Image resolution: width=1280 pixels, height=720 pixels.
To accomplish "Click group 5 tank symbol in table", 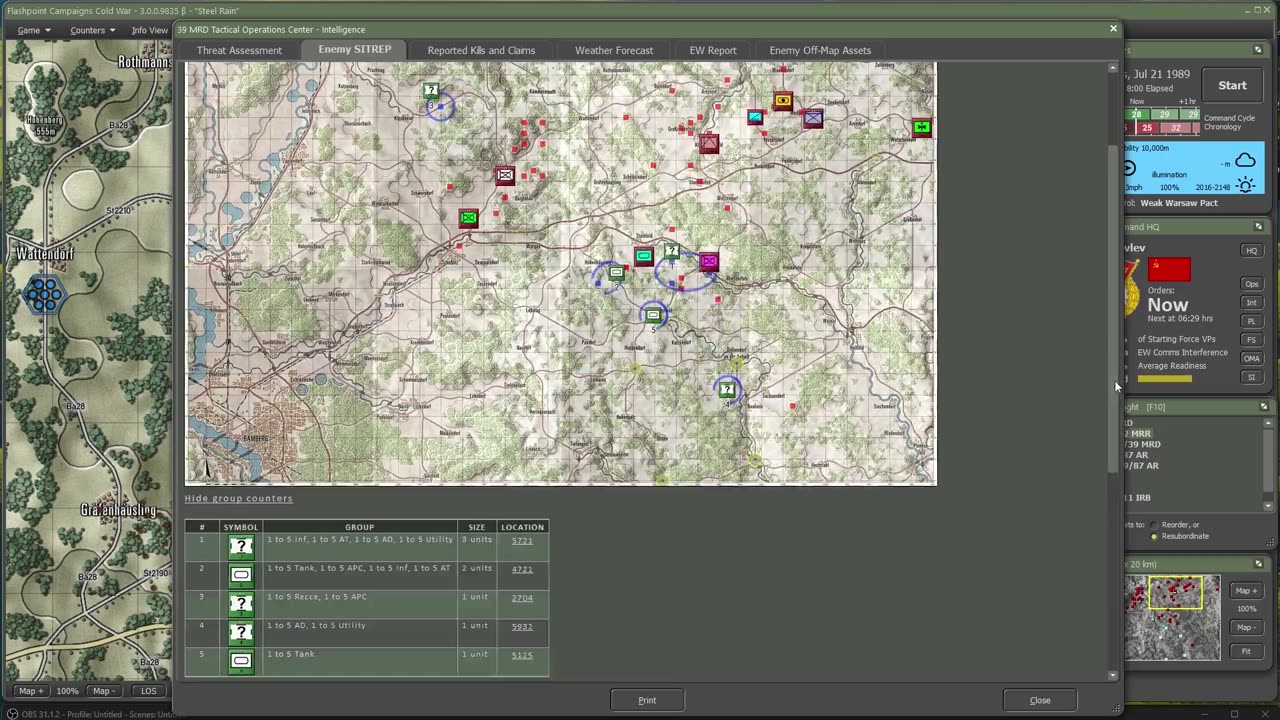I will (240, 660).
